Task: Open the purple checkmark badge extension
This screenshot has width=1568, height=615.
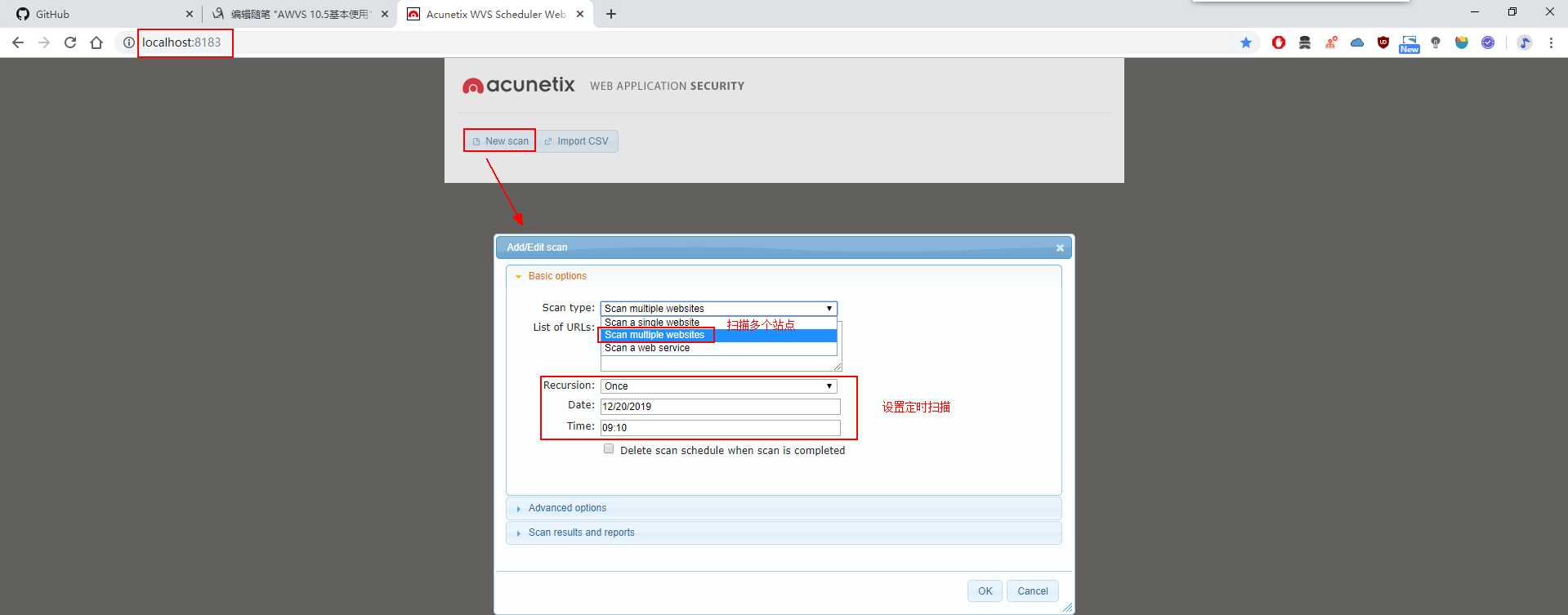Action: (1488, 42)
